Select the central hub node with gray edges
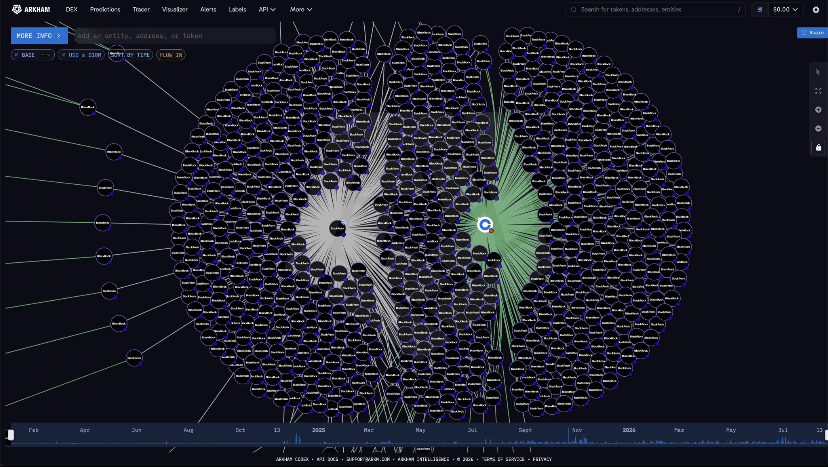 tap(338, 228)
